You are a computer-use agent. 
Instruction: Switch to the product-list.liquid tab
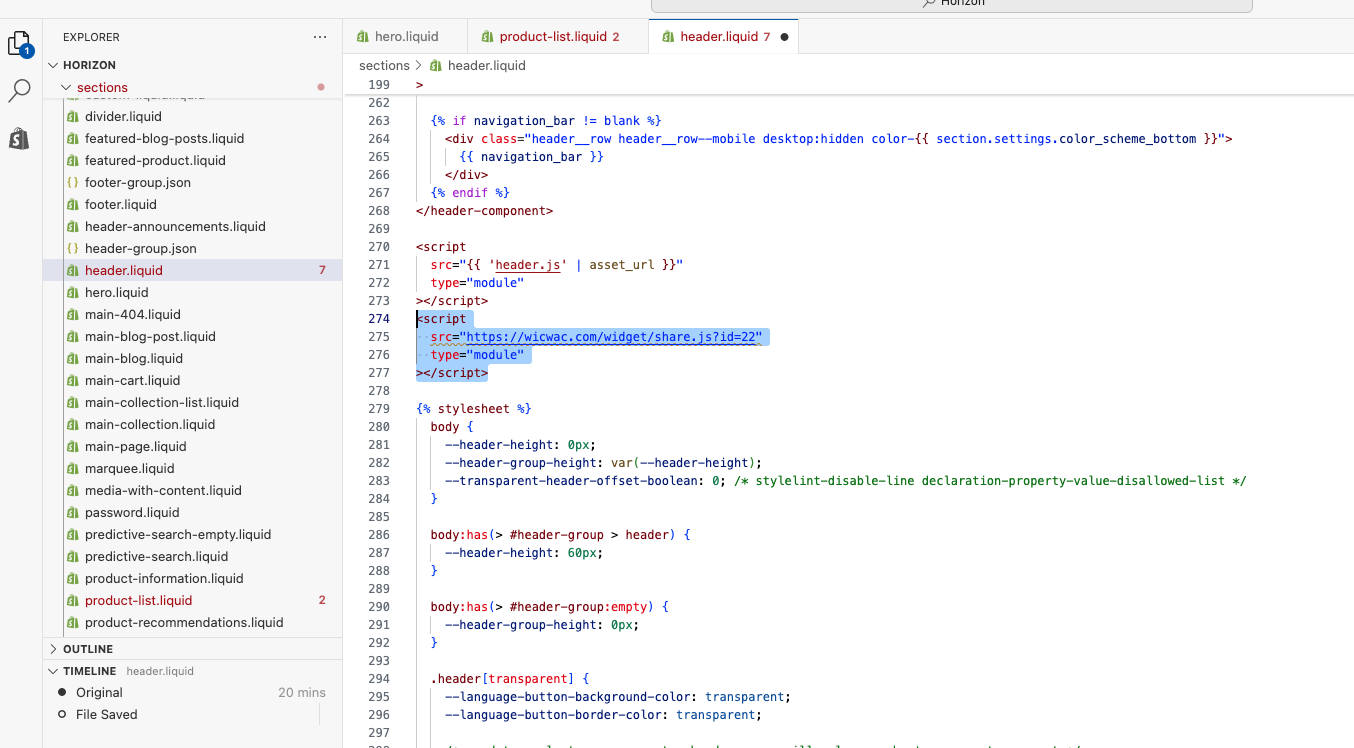[x=552, y=37]
